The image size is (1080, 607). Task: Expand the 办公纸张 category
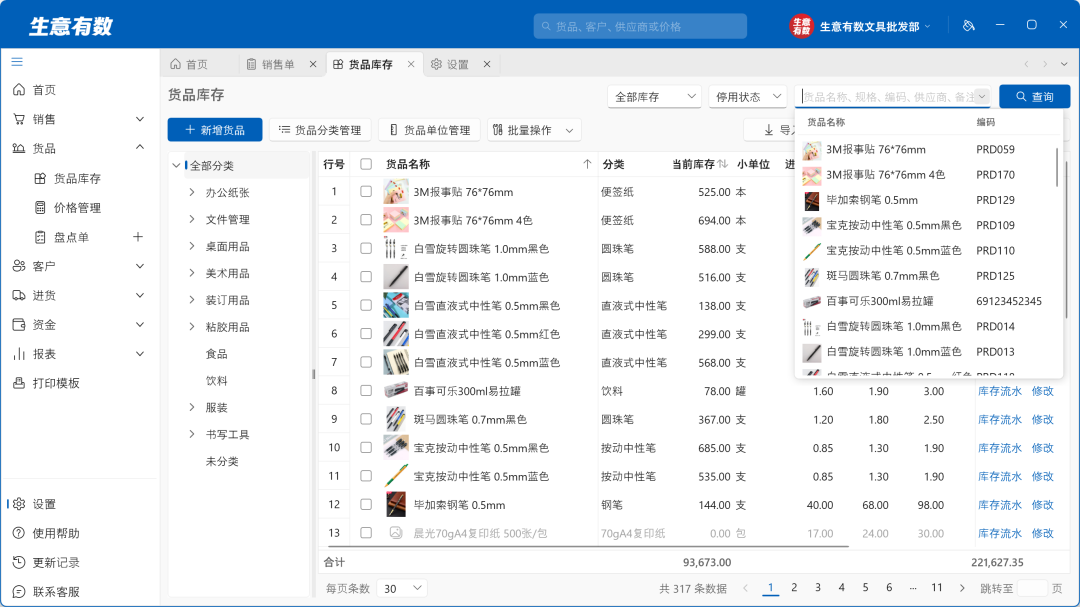191,192
